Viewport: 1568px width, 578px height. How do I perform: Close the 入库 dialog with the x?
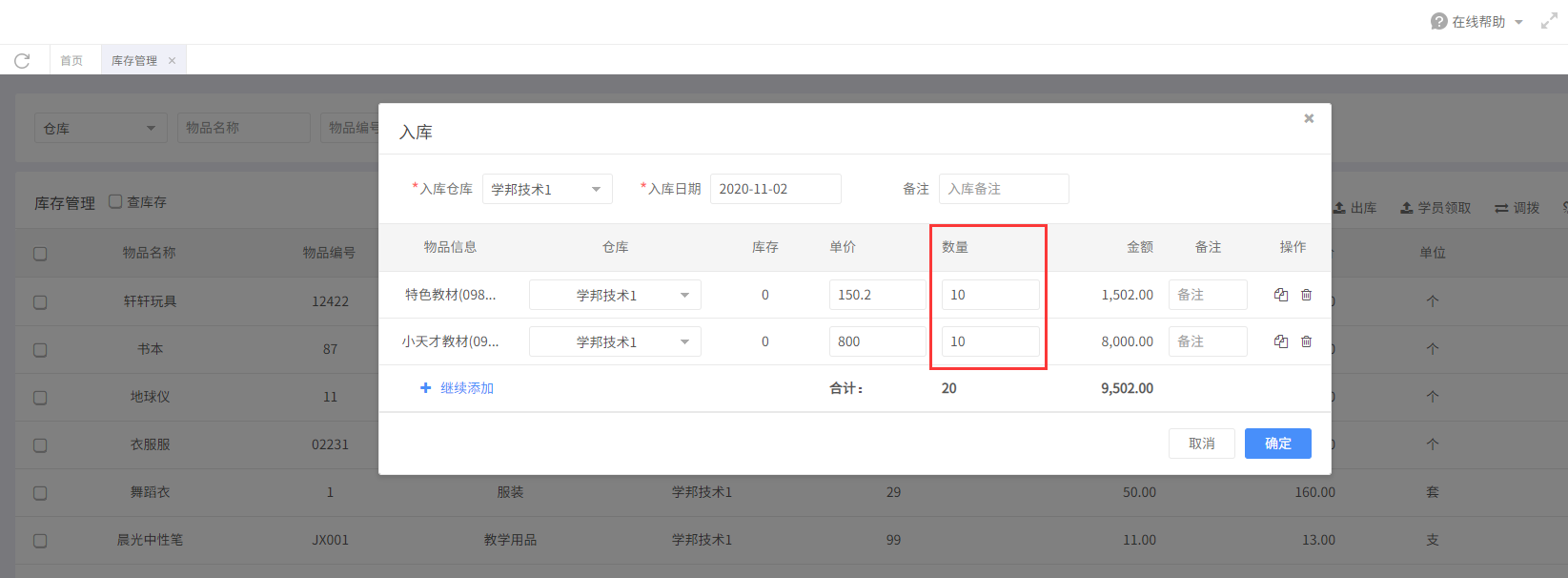(x=1309, y=118)
